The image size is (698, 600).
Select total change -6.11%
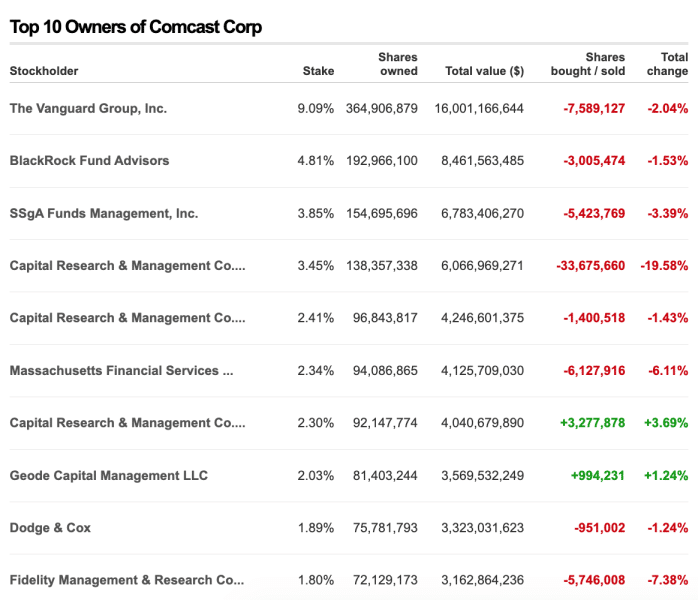click(x=668, y=370)
